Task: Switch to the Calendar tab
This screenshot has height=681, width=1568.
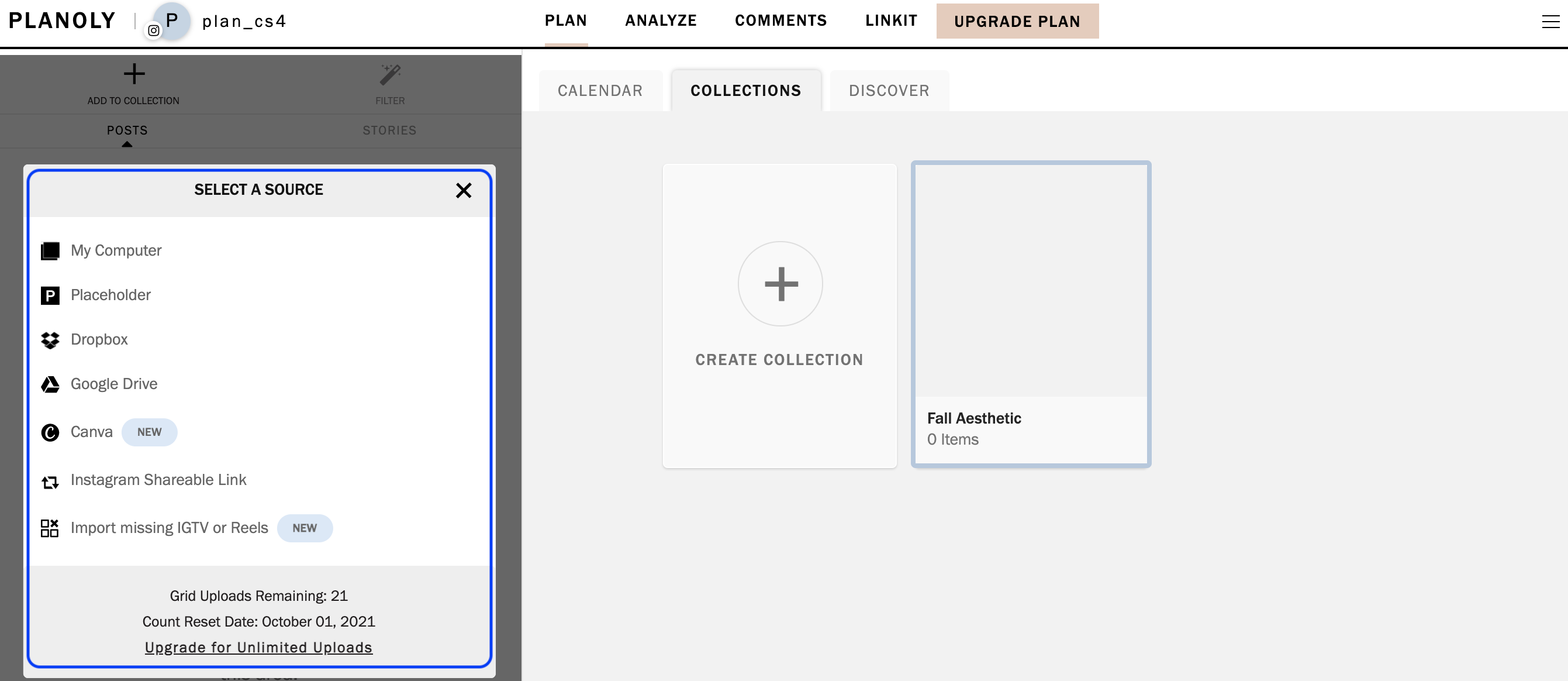Action: (x=600, y=91)
